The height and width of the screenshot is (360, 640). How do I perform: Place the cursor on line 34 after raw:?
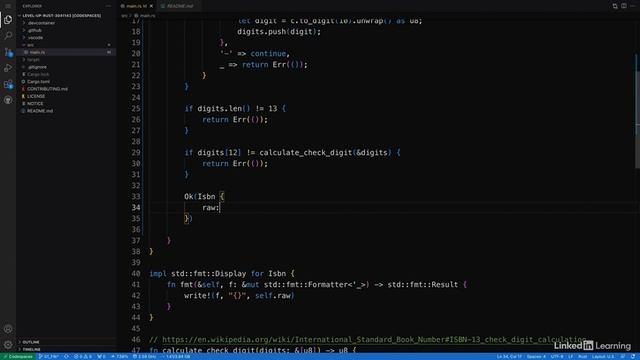(x=220, y=208)
